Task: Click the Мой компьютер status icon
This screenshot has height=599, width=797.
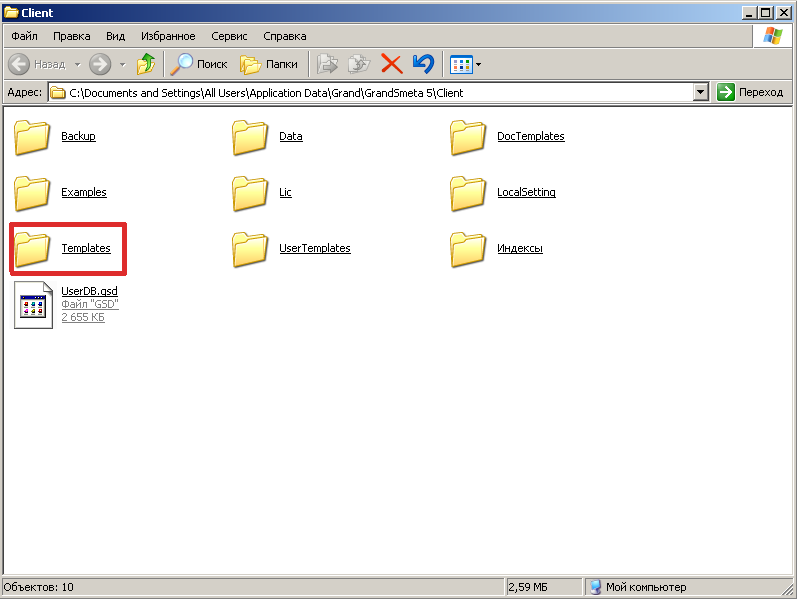Action: [596, 587]
